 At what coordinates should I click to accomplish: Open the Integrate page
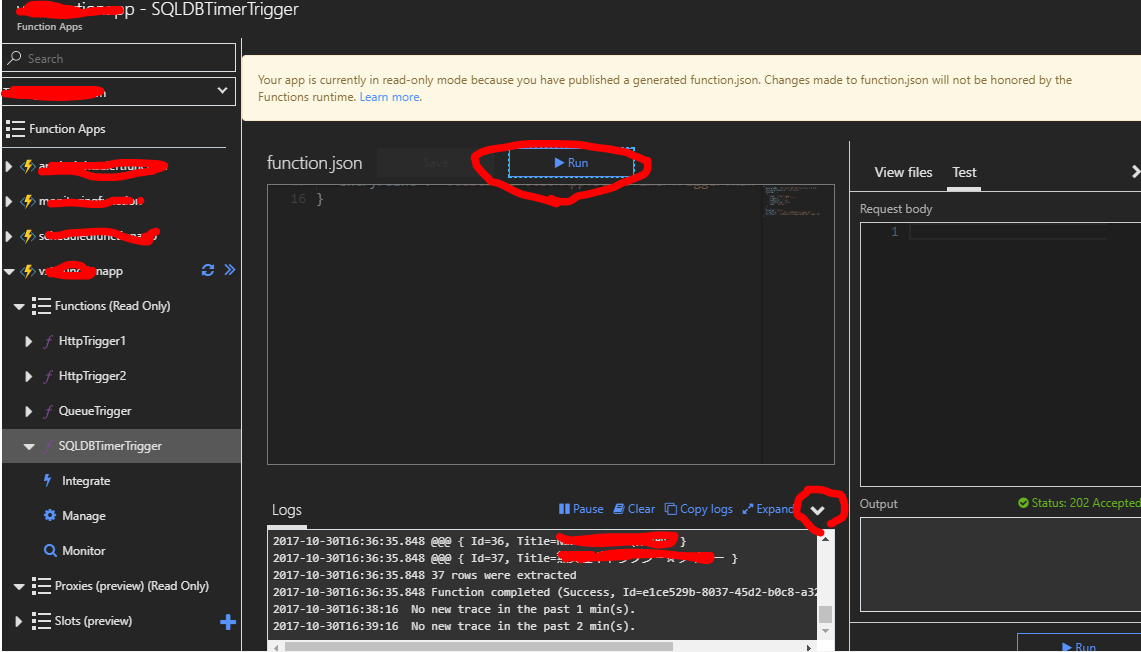[86, 481]
